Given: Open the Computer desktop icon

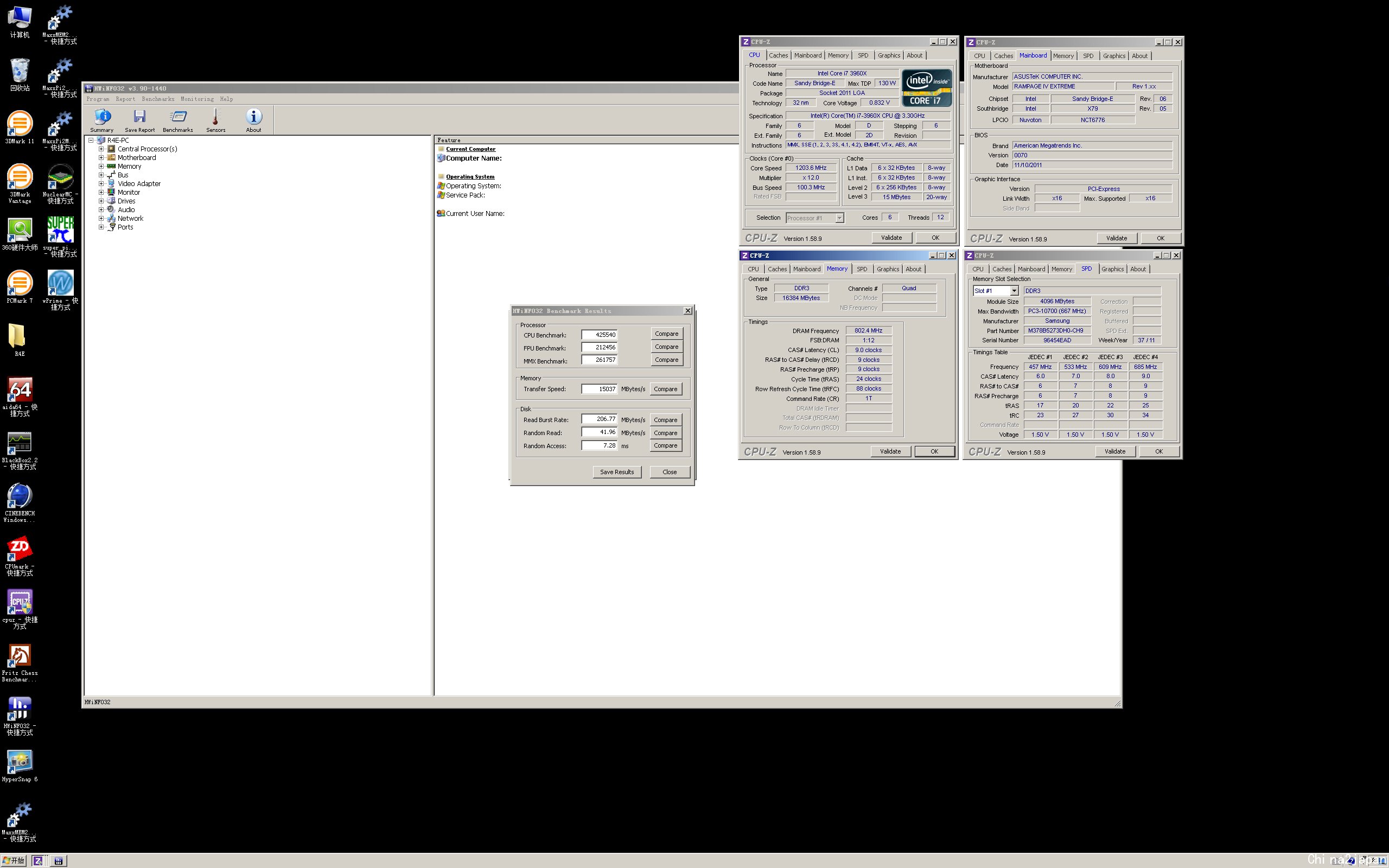Looking at the screenshot, I should [20, 22].
